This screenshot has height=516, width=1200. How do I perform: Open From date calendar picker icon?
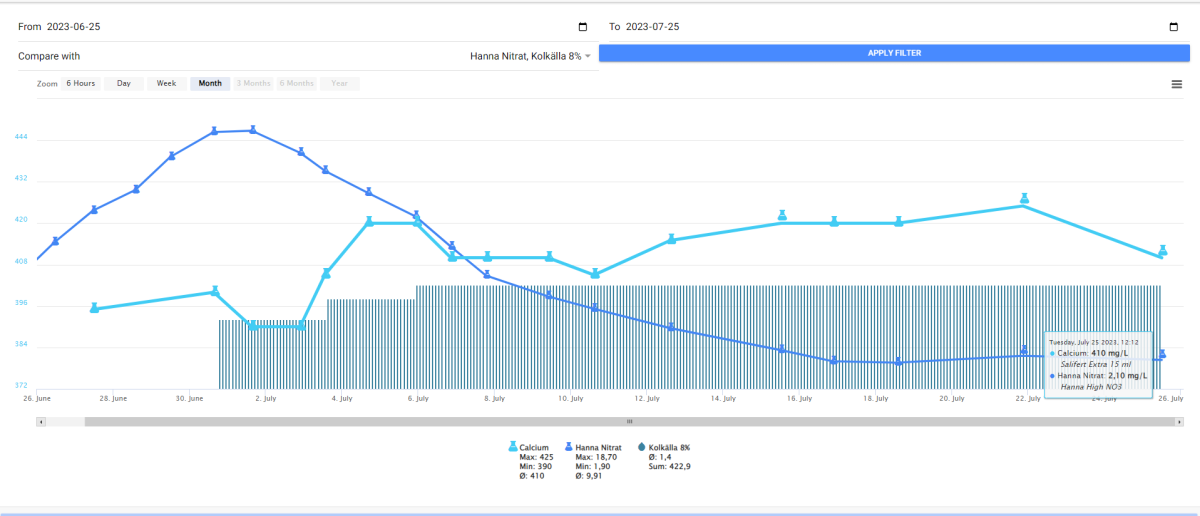(583, 27)
